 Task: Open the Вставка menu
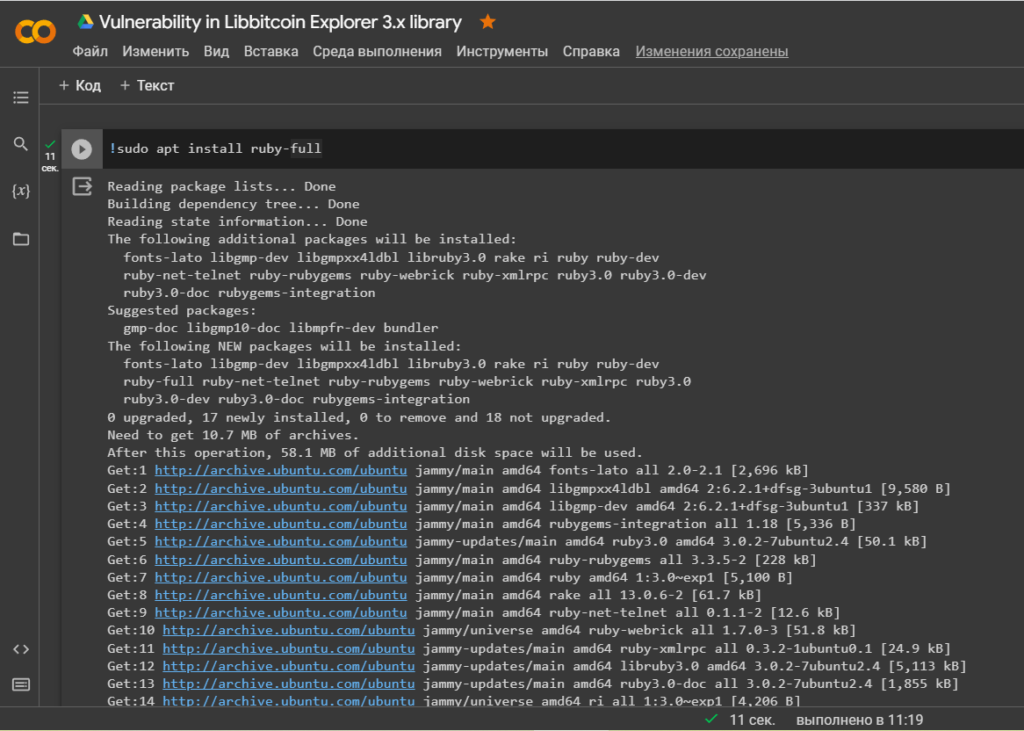271,52
